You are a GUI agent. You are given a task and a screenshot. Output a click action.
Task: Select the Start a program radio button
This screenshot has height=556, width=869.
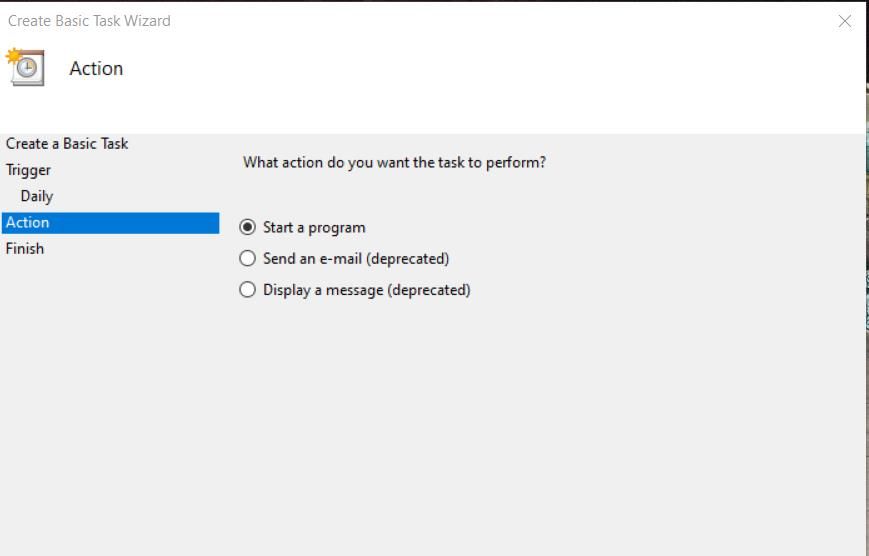point(248,227)
